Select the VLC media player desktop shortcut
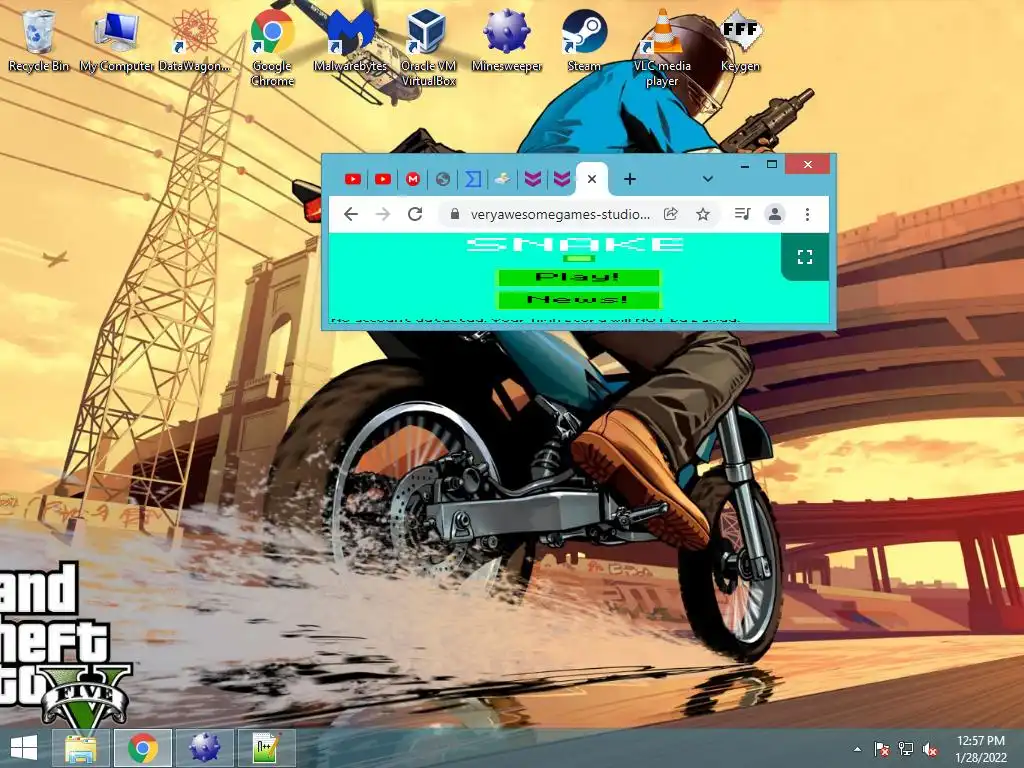 pyautogui.click(x=662, y=47)
